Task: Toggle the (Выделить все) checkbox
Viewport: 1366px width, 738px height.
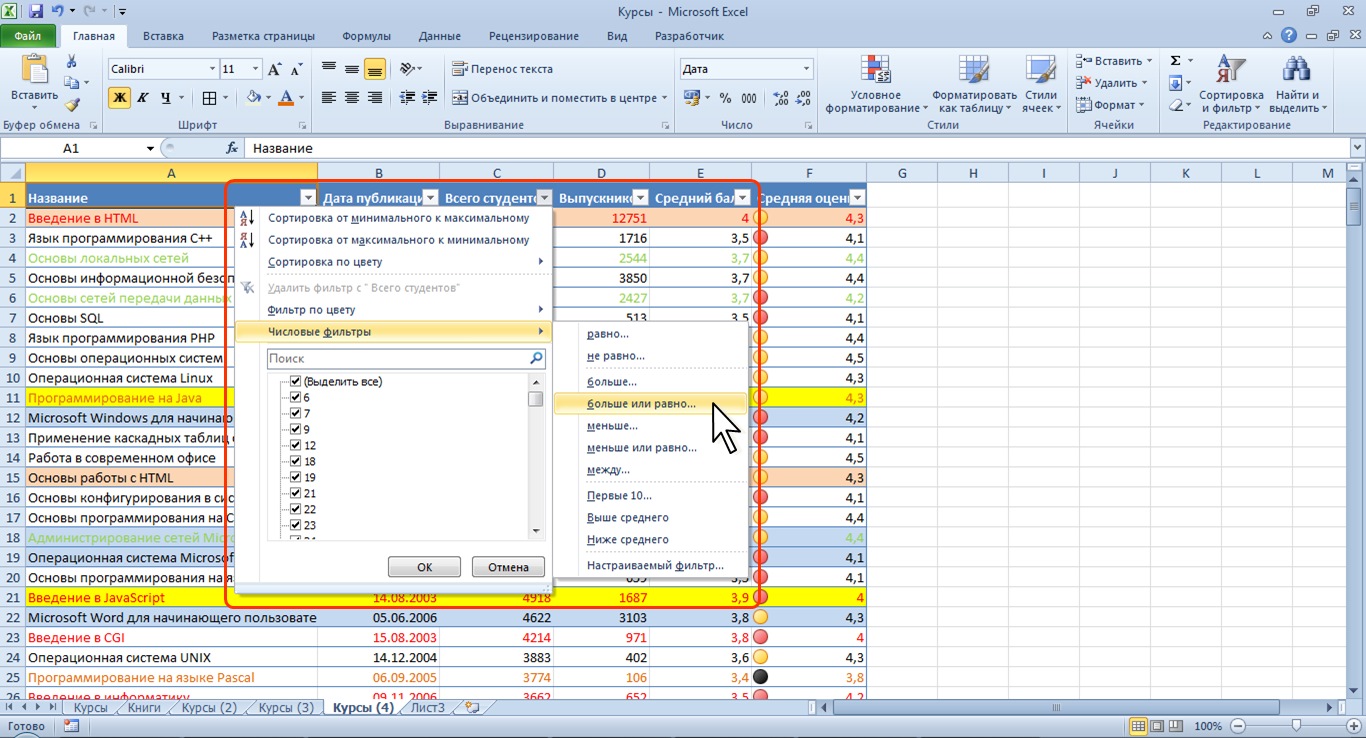Action: (295, 381)
